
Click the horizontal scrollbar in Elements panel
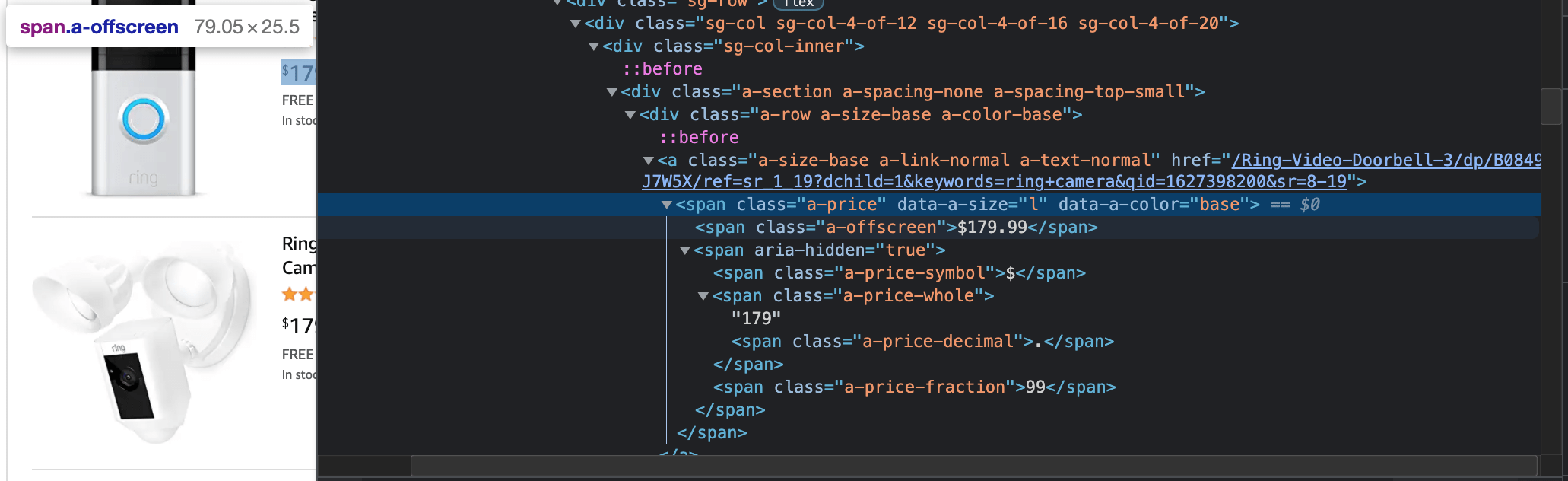tap(973, 466)
